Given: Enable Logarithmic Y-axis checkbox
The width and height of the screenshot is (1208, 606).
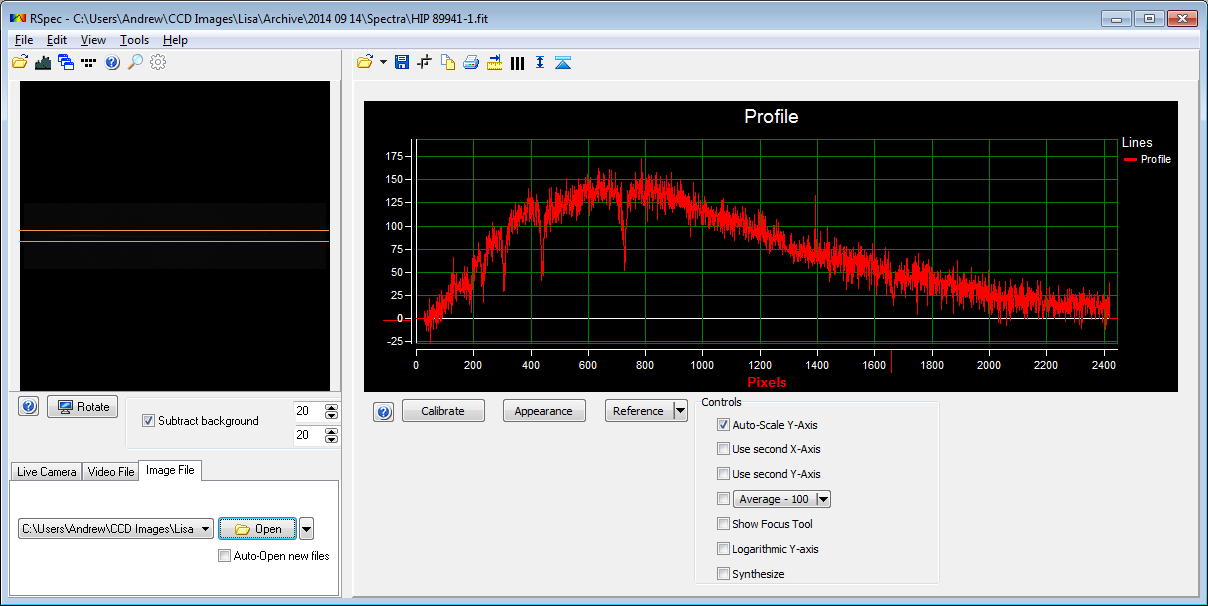Looking at the screenshot, I should pos(723,549).
